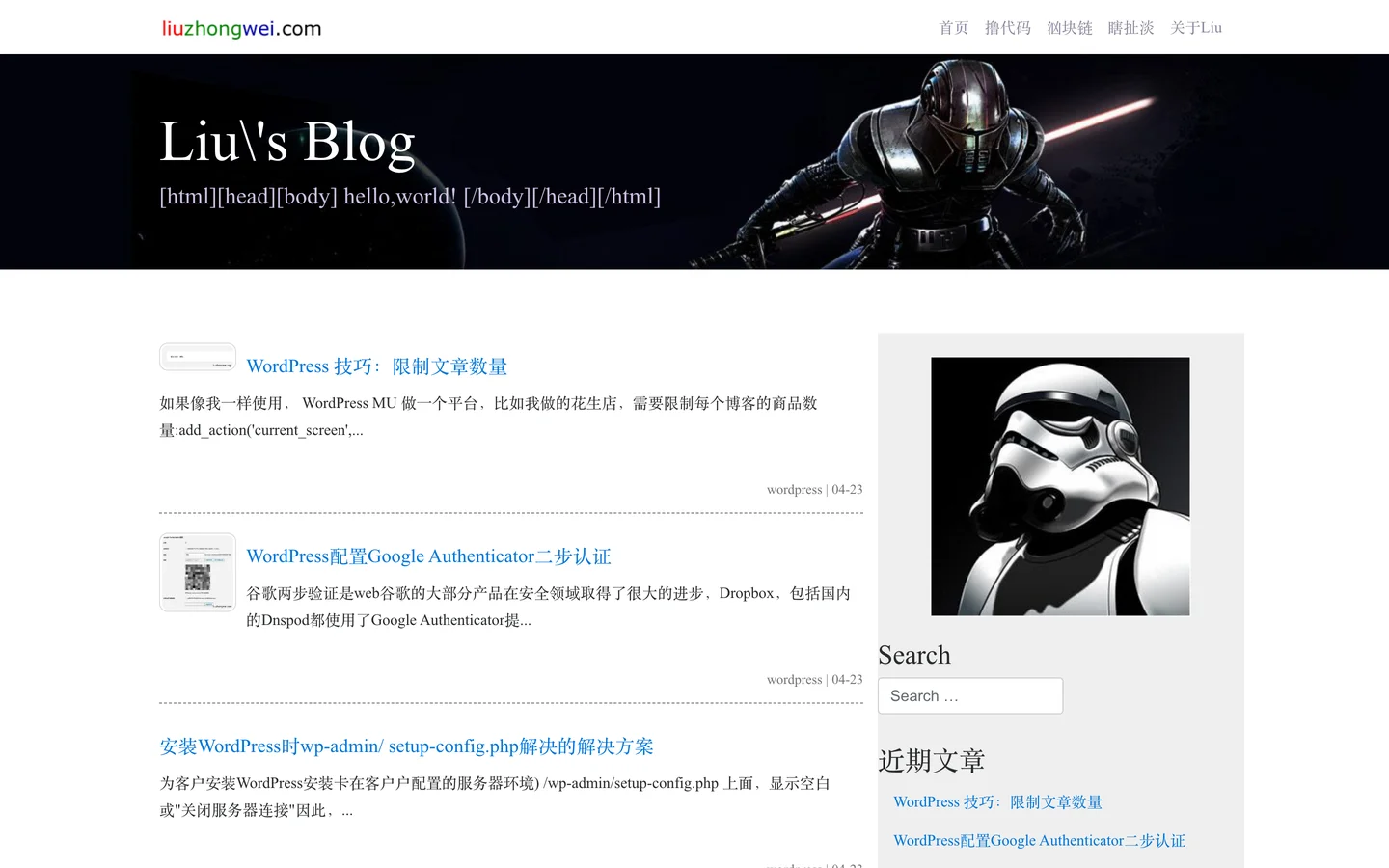Click the liuzhongwei.com site logo

241,28
